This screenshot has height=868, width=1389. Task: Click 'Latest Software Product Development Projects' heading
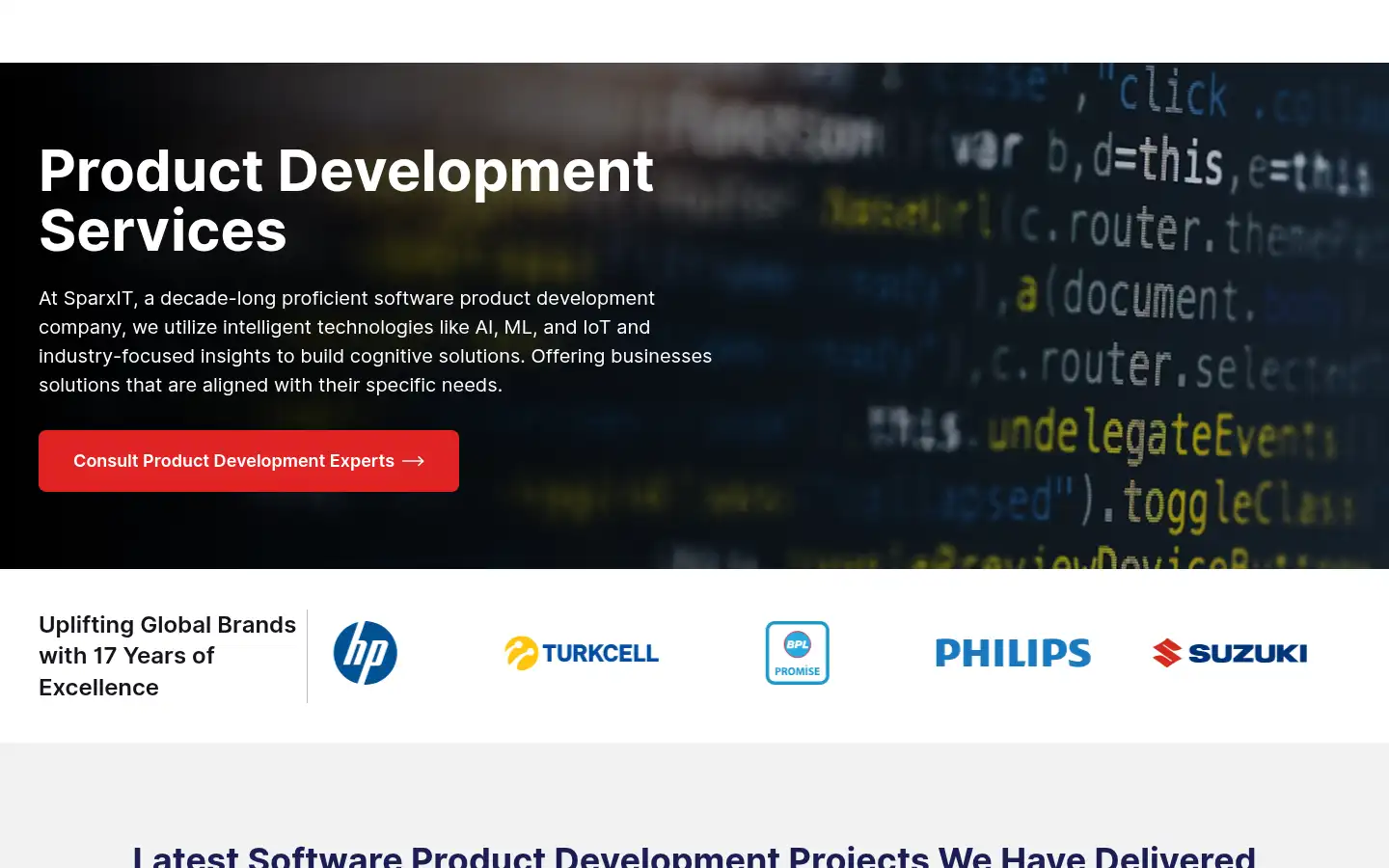pyautogui.click(x=694, y=855)
